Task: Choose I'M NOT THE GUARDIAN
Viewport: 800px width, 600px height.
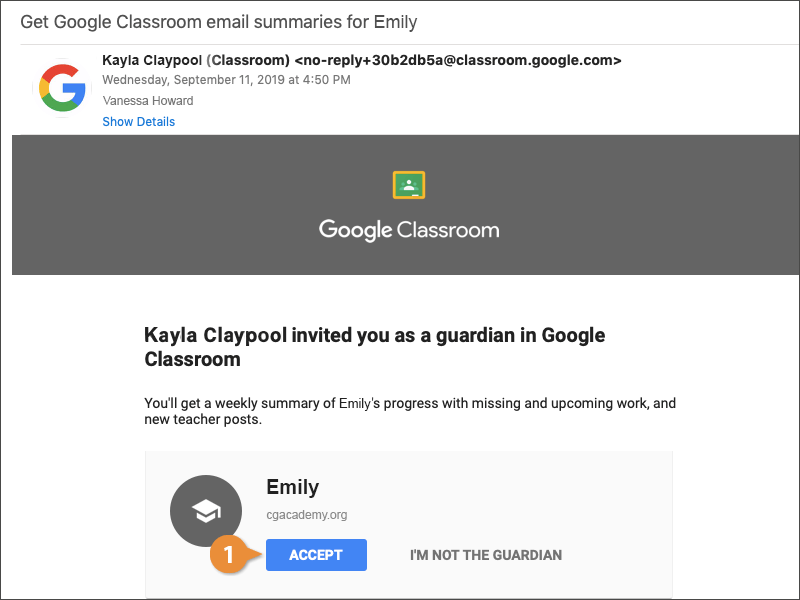Action: [486, 555]
